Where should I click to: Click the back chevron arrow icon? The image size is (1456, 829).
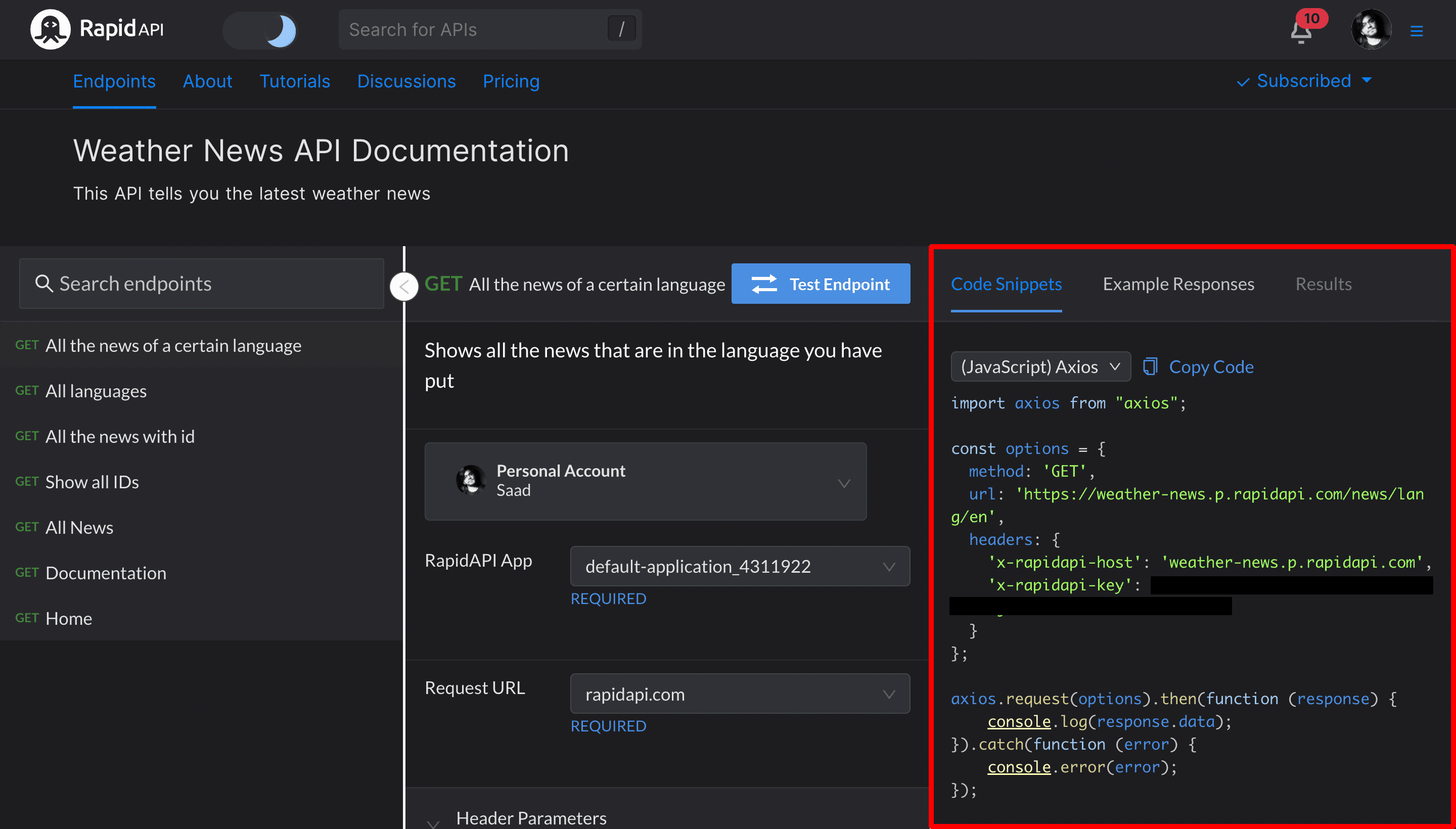coord(404,285)
